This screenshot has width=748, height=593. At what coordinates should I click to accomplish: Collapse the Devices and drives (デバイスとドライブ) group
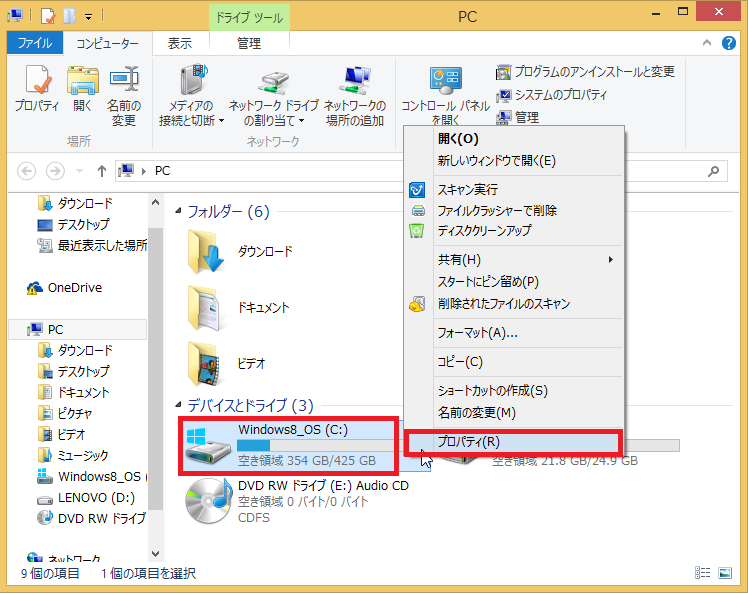click(x=178, y=405)
